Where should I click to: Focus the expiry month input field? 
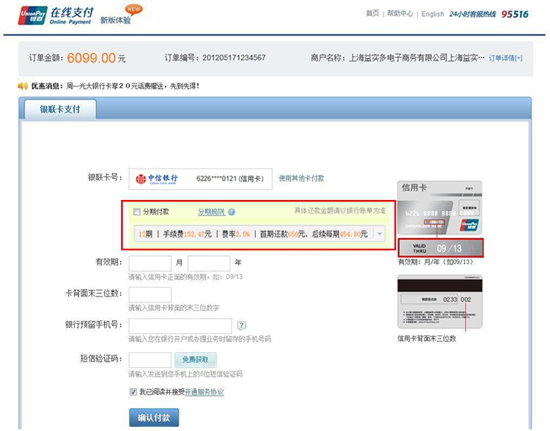click(150, 263)
